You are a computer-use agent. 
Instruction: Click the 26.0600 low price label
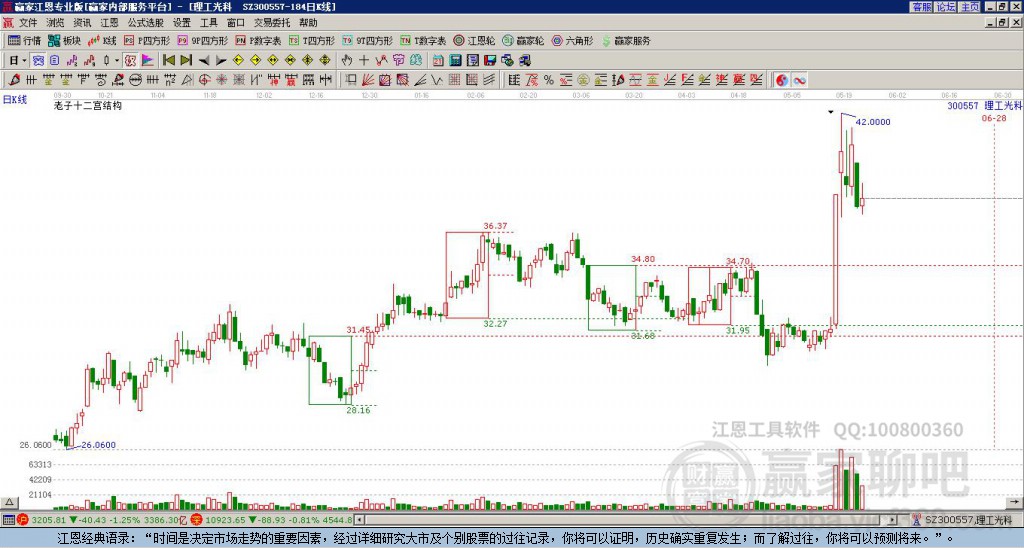click(x=98, y=445)
